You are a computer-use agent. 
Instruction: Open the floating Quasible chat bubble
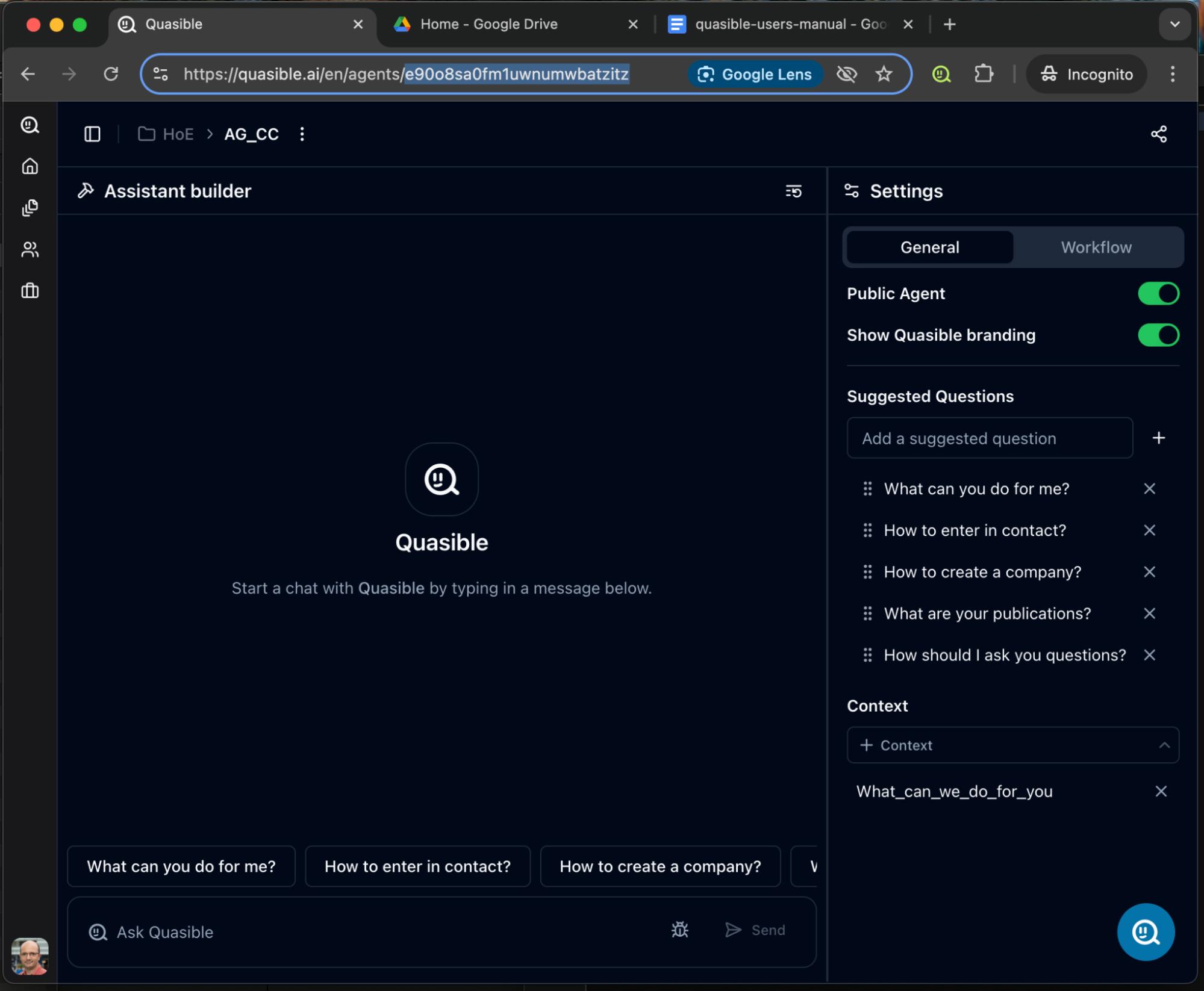click(x=1145, y=931)
